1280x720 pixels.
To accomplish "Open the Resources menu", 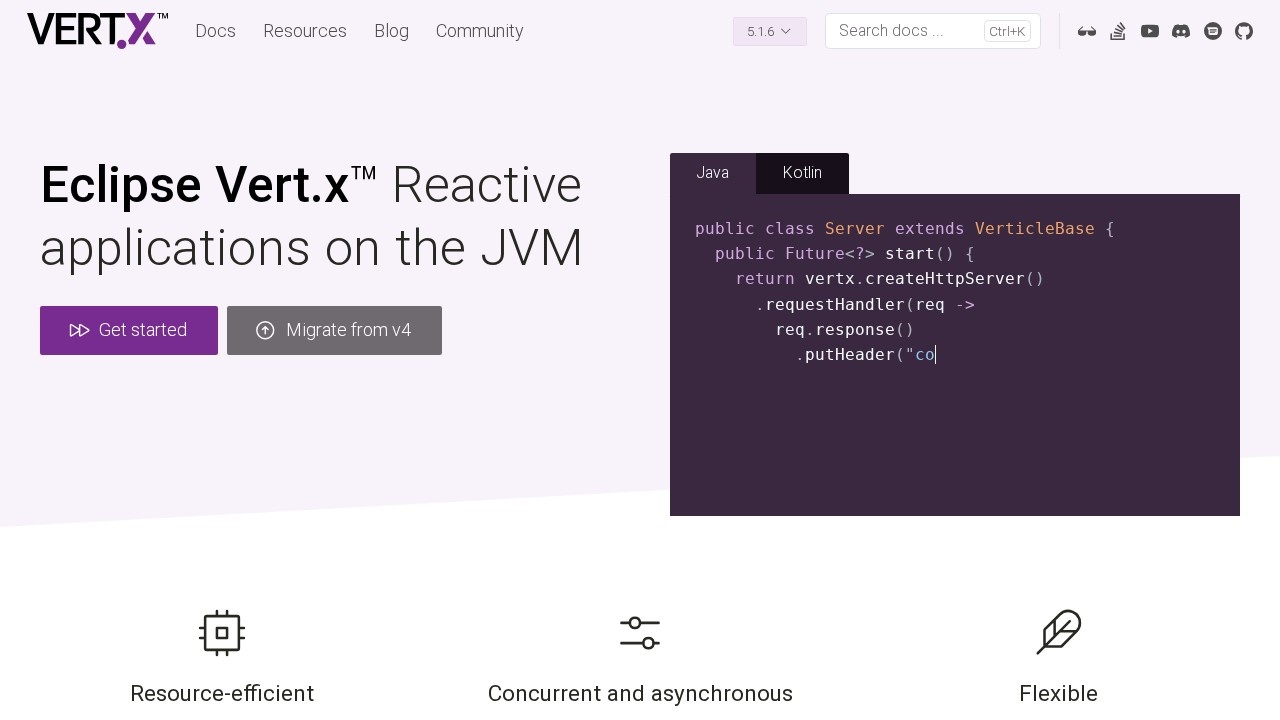I will click(305, 31).
